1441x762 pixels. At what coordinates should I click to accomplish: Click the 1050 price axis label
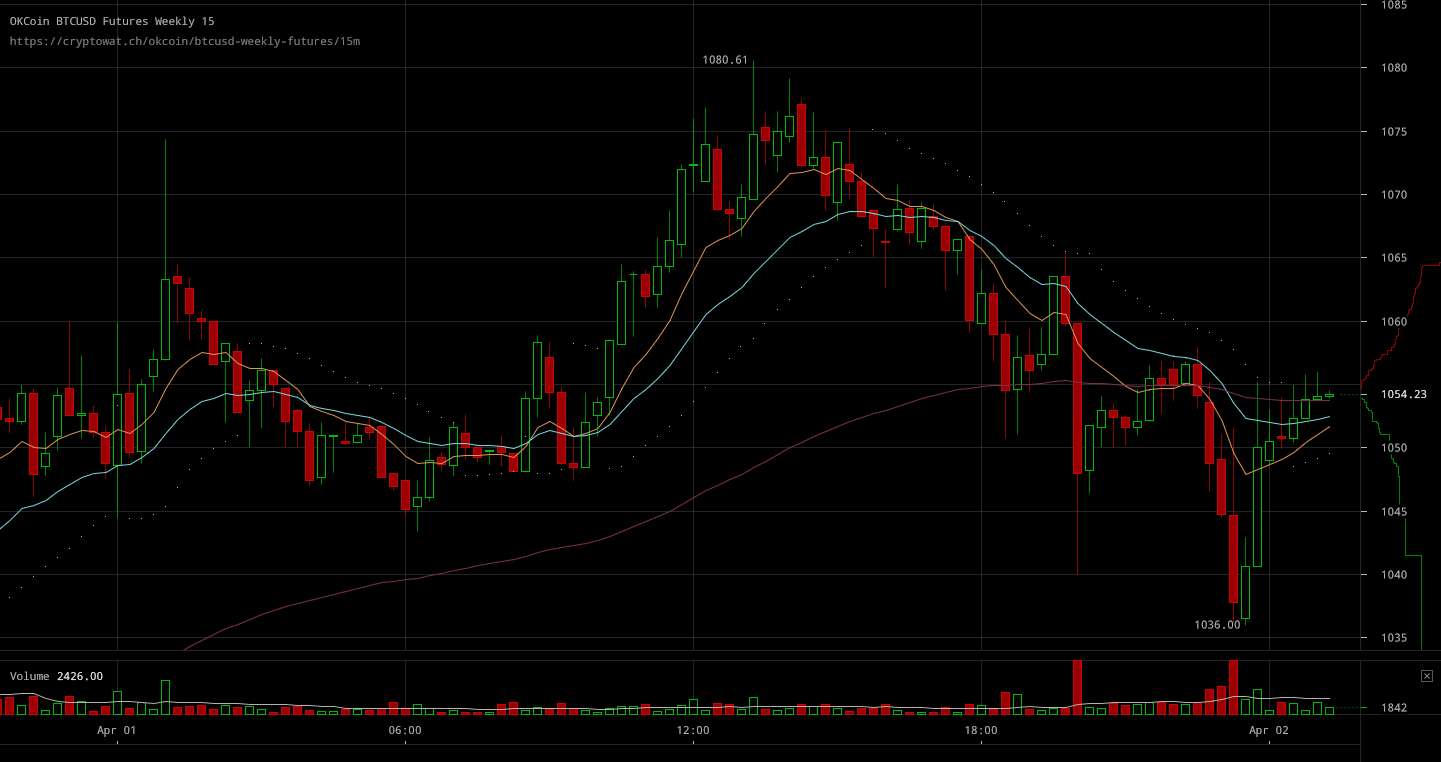[1394, 448]
